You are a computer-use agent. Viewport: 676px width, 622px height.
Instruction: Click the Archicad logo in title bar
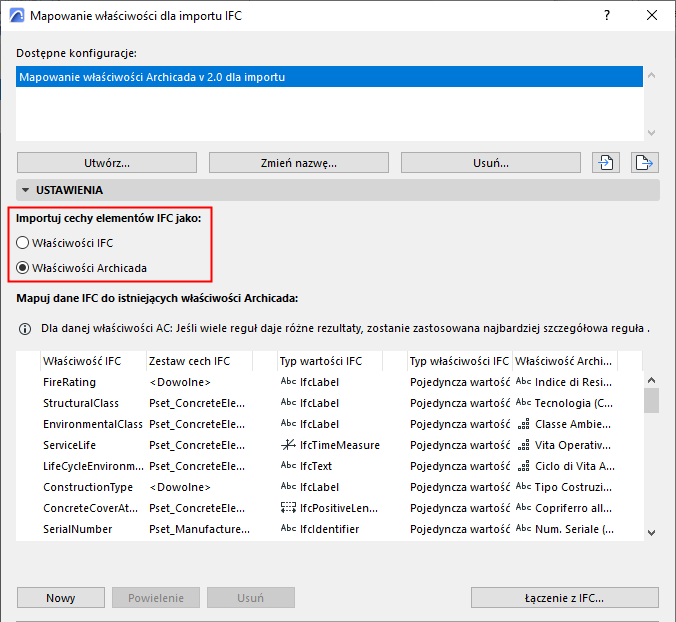coord(17,16)
